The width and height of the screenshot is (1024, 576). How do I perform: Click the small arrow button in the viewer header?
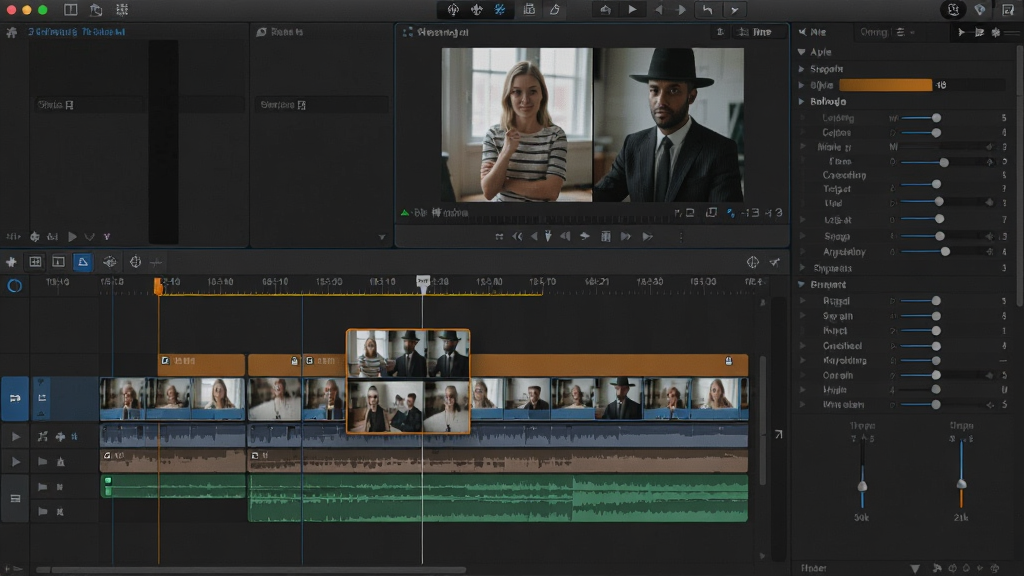point(720,32)
